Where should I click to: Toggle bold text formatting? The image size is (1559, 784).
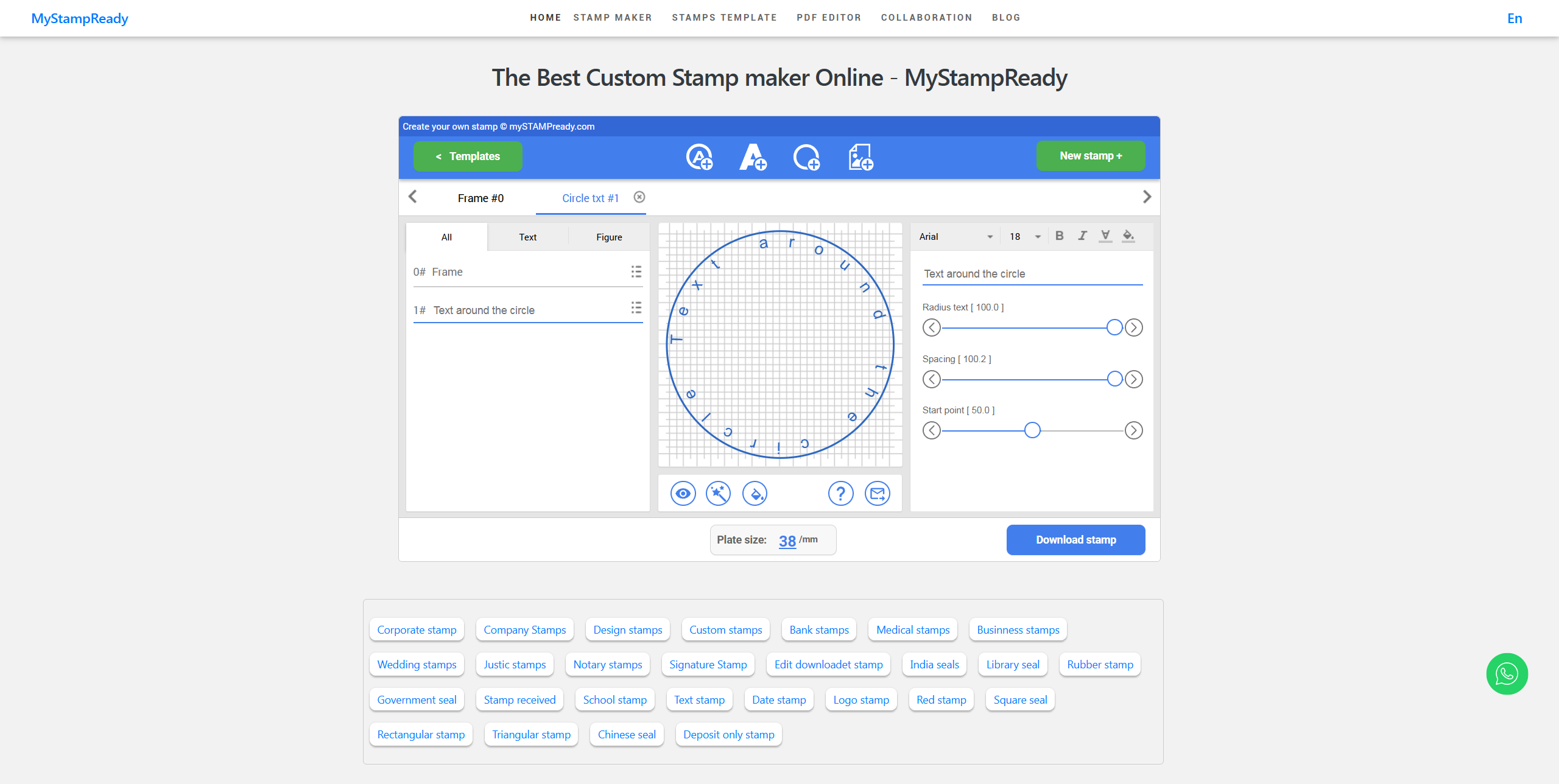(1060, 236)
